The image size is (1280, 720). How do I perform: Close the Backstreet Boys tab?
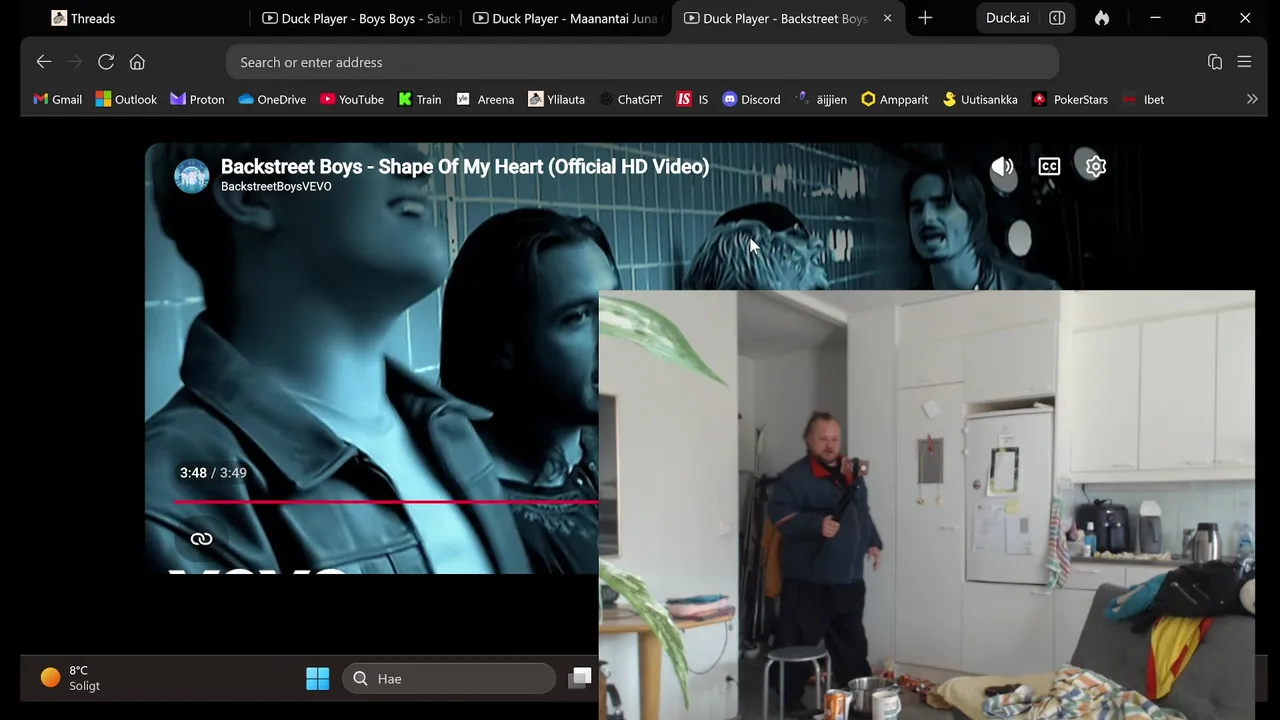[887, 18]
